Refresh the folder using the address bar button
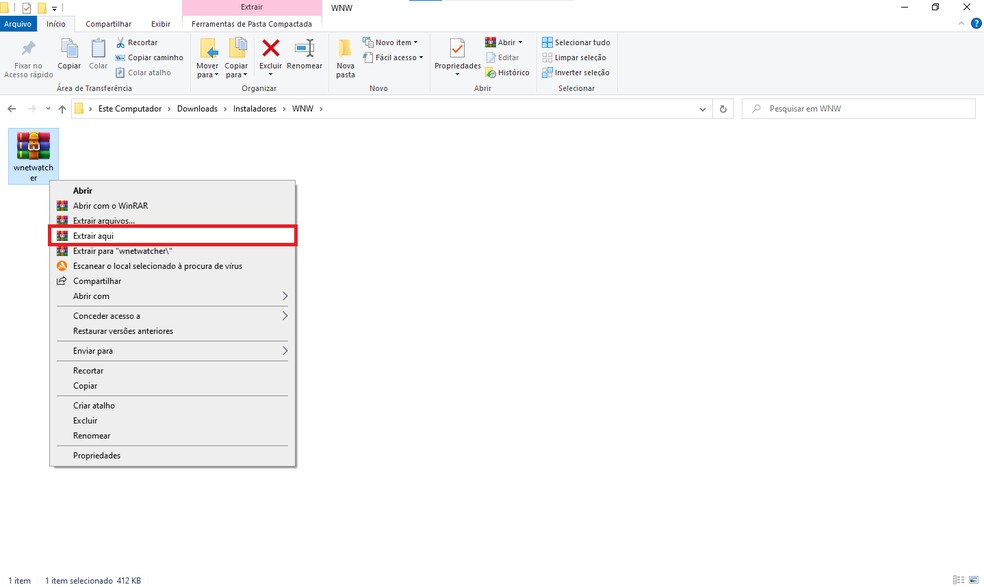This screenshot has width=984, height=587. pos(723,108)
